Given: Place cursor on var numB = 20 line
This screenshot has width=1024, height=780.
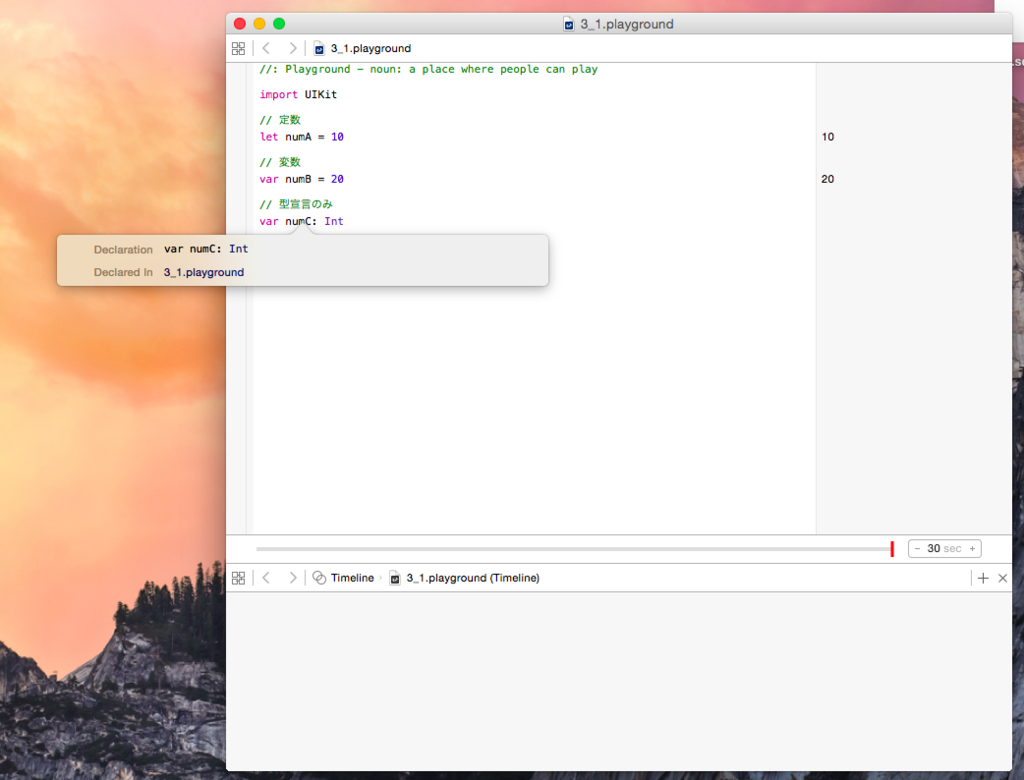Looking at the screenshot, I should point(301,179).
